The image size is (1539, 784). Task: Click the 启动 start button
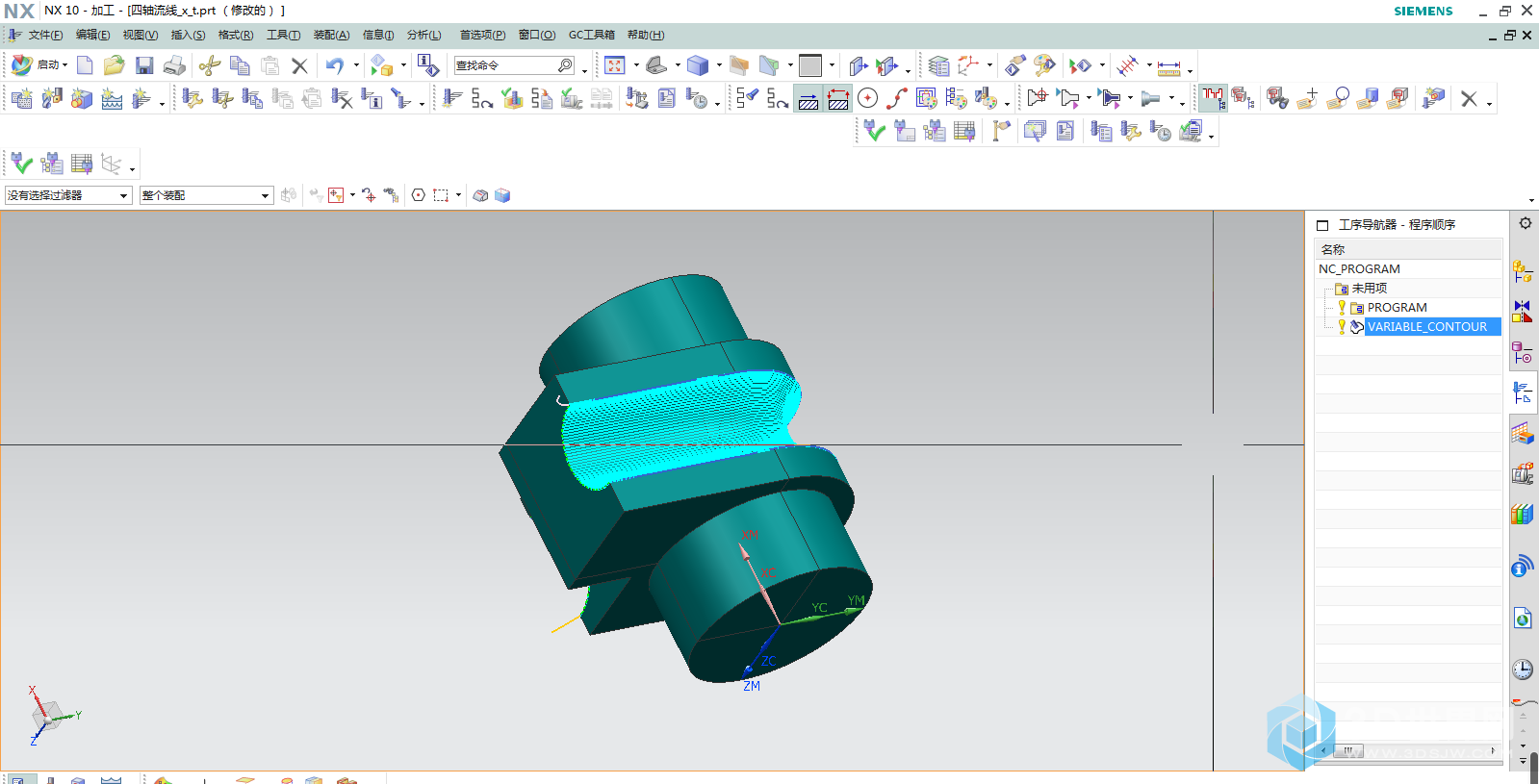coord(38,65)
